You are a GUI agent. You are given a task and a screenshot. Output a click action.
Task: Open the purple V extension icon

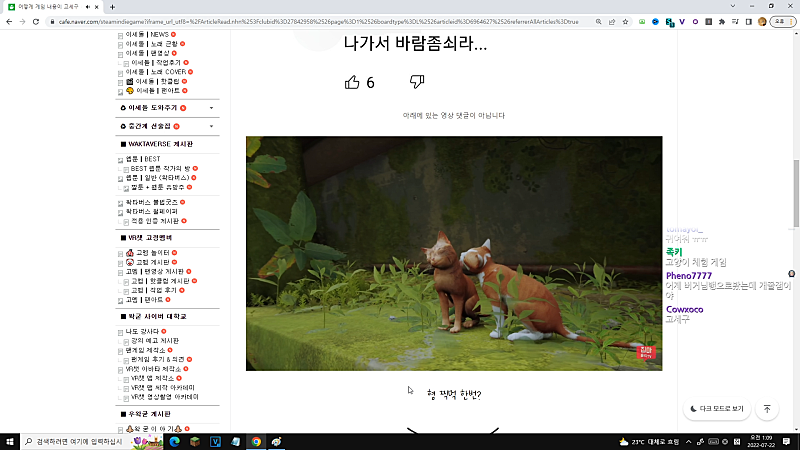point(682,22)
